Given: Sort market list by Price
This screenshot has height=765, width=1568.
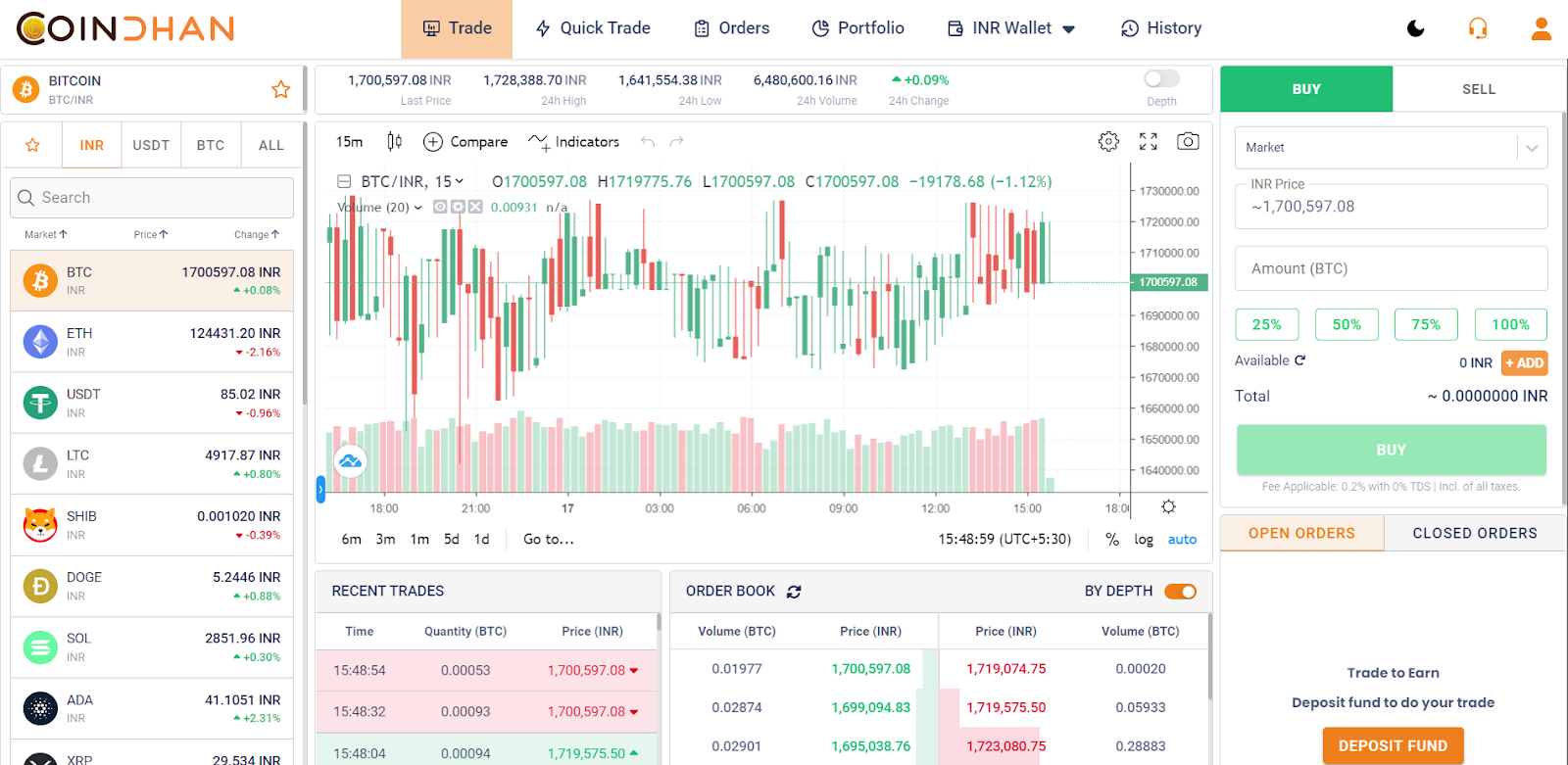Looking at the screenshot, I should [151, 235].
